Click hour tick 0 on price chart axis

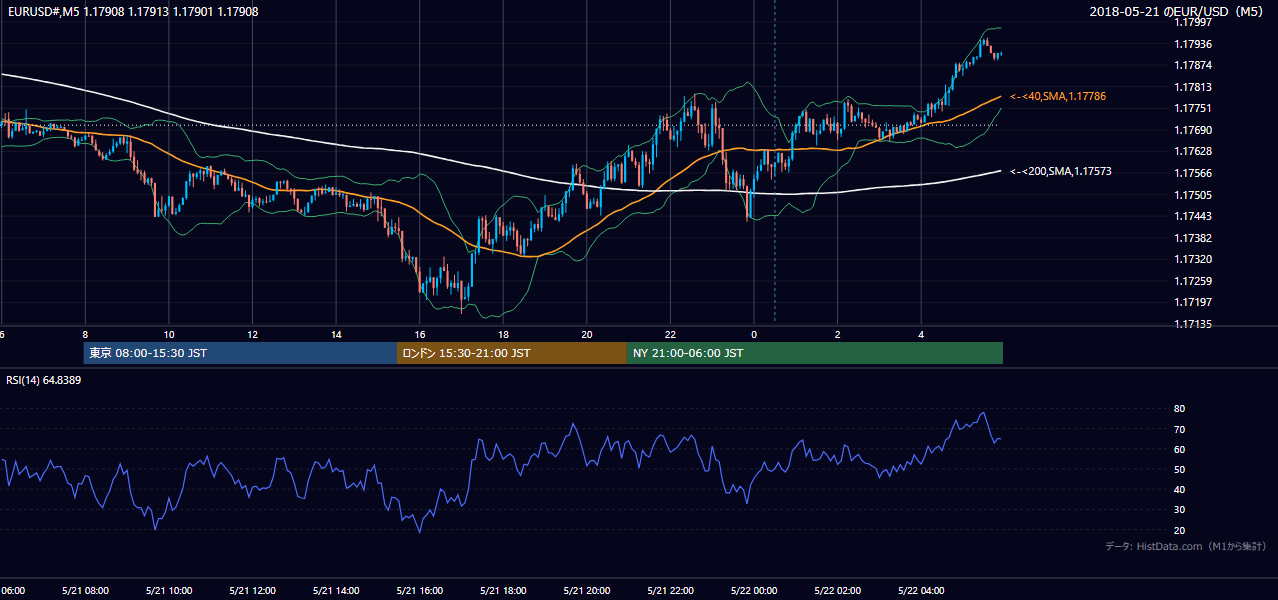pos(753,335)
